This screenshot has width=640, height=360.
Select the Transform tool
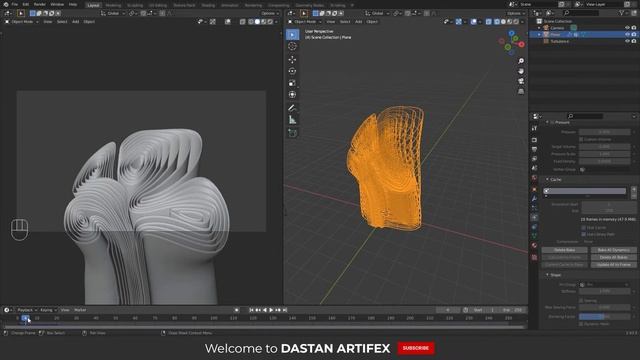292,95
